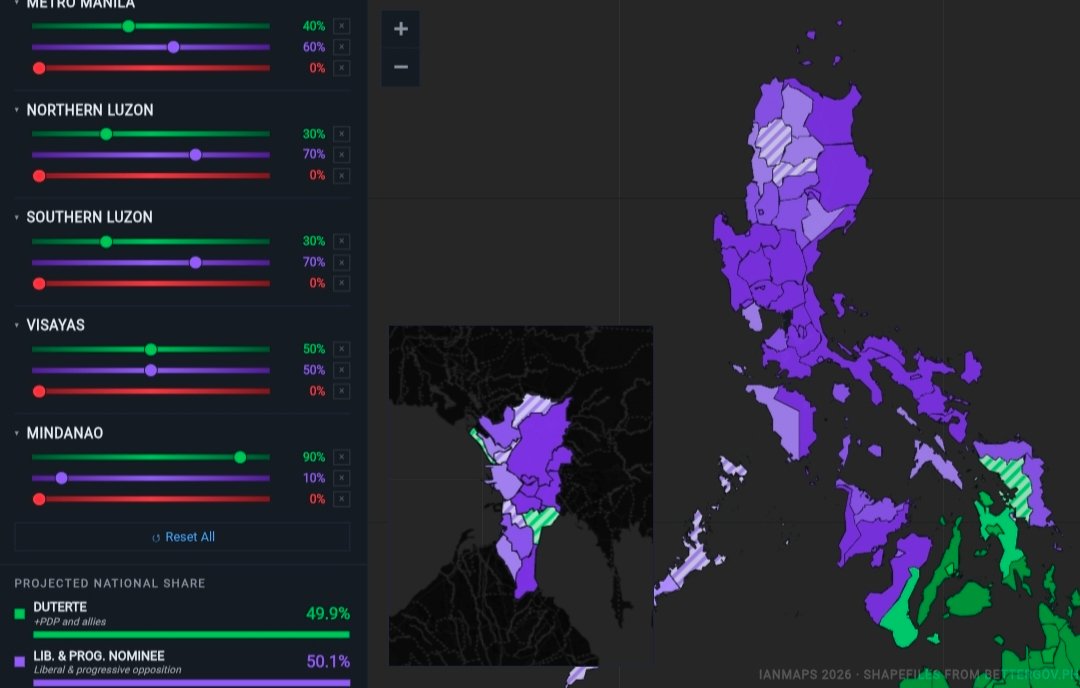Screen dimensions: 1080x688
Task: Select the Duterte 49.9% share value
Action: 328,614
